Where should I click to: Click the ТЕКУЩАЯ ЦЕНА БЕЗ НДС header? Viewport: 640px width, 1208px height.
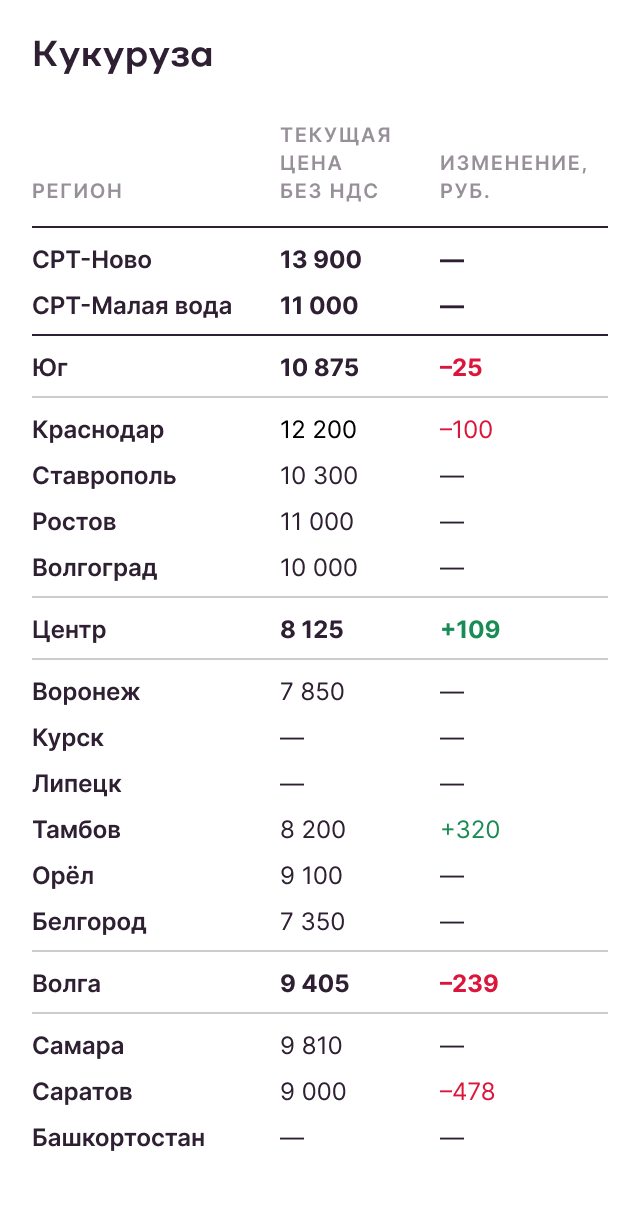(334, 163)
